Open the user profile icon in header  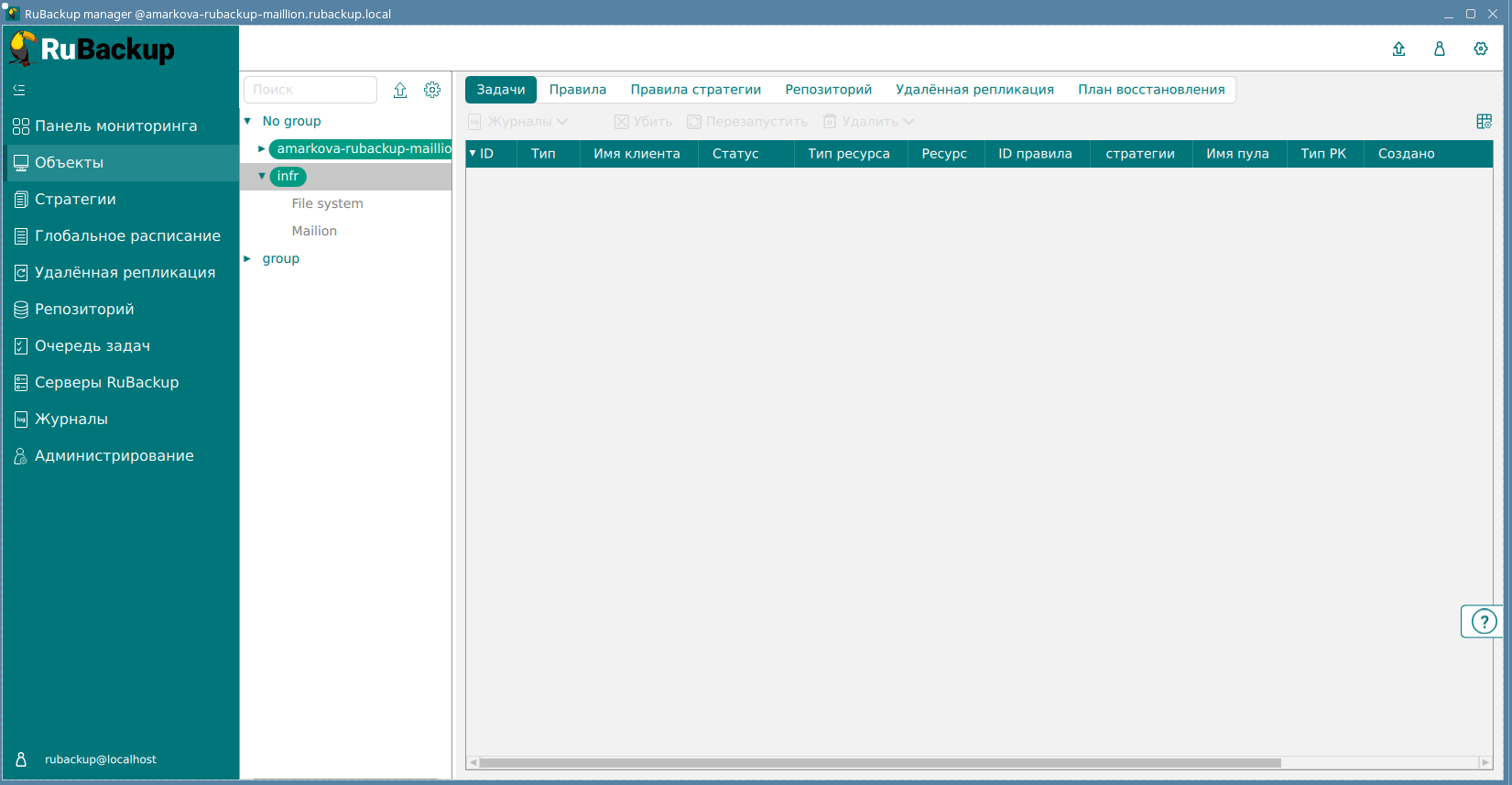pos(1440,49)
